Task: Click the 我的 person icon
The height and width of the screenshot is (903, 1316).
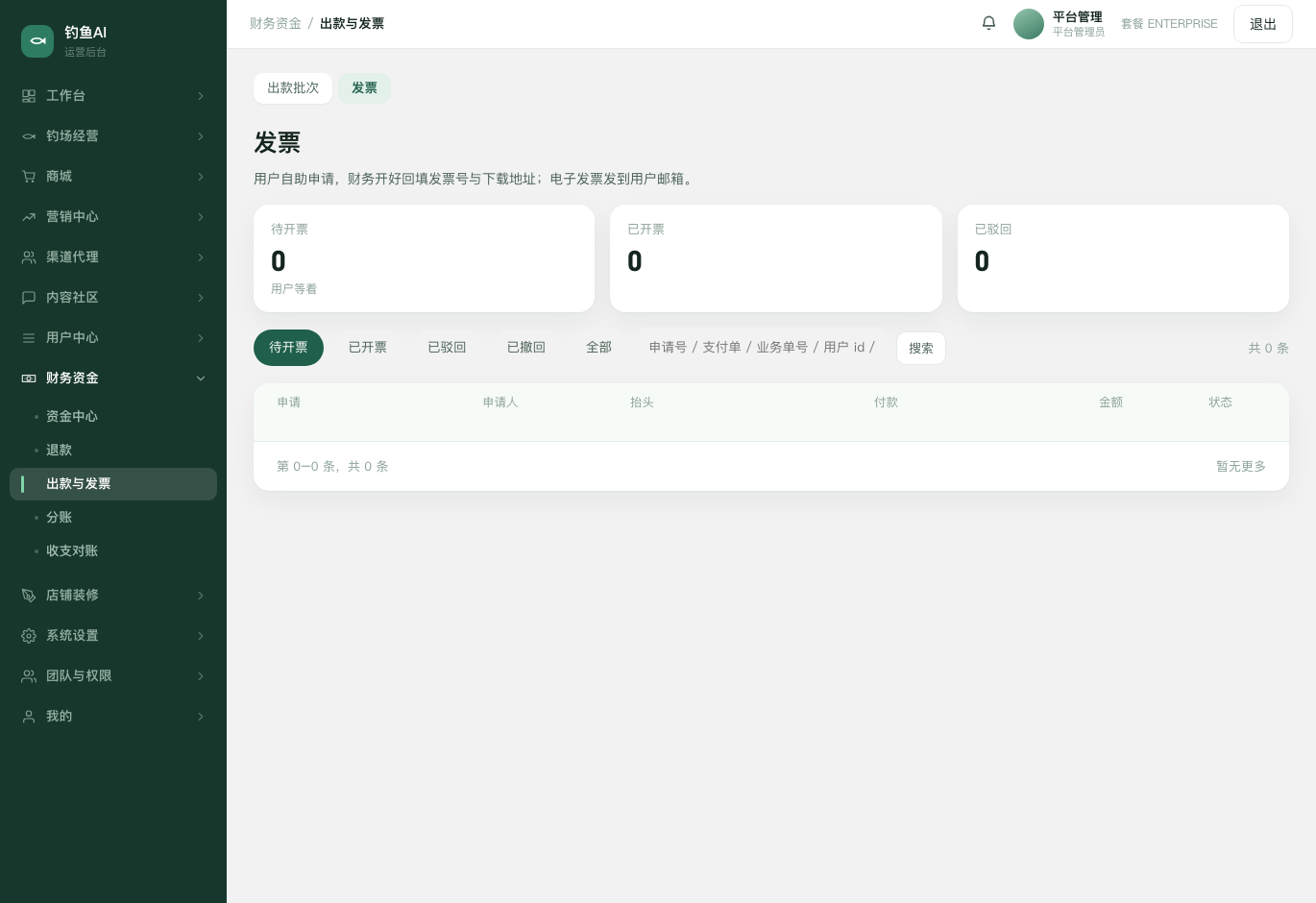Action: pyautogui.click(x=29, y=717)
